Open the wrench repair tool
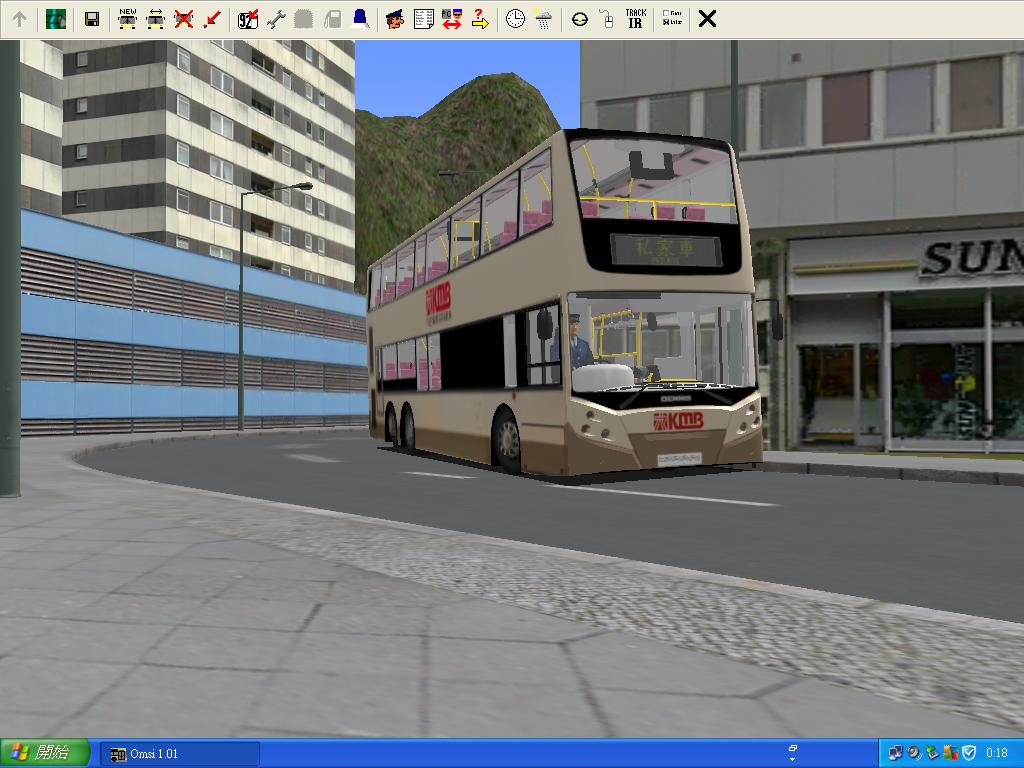The width and height of the screenshot is (1024, 768). click(276, 19)
